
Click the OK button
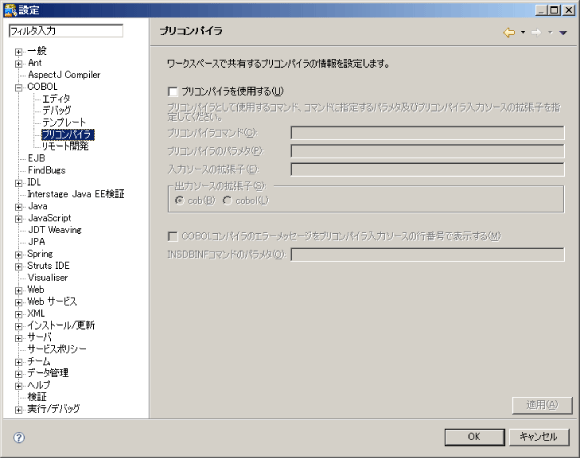pyautogui.click(x=475, y=437)
